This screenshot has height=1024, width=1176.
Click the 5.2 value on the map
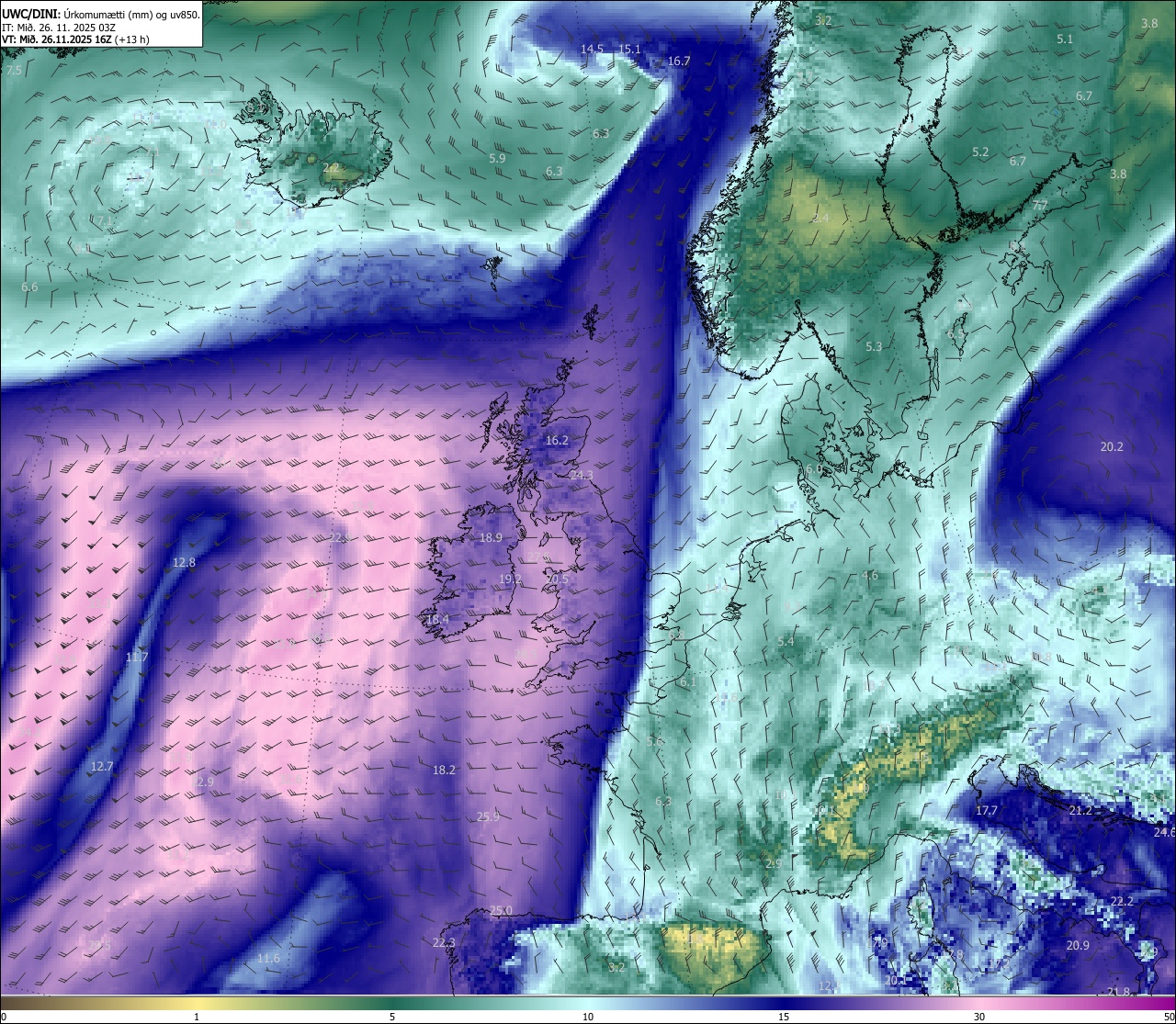[x=980, y=152]
